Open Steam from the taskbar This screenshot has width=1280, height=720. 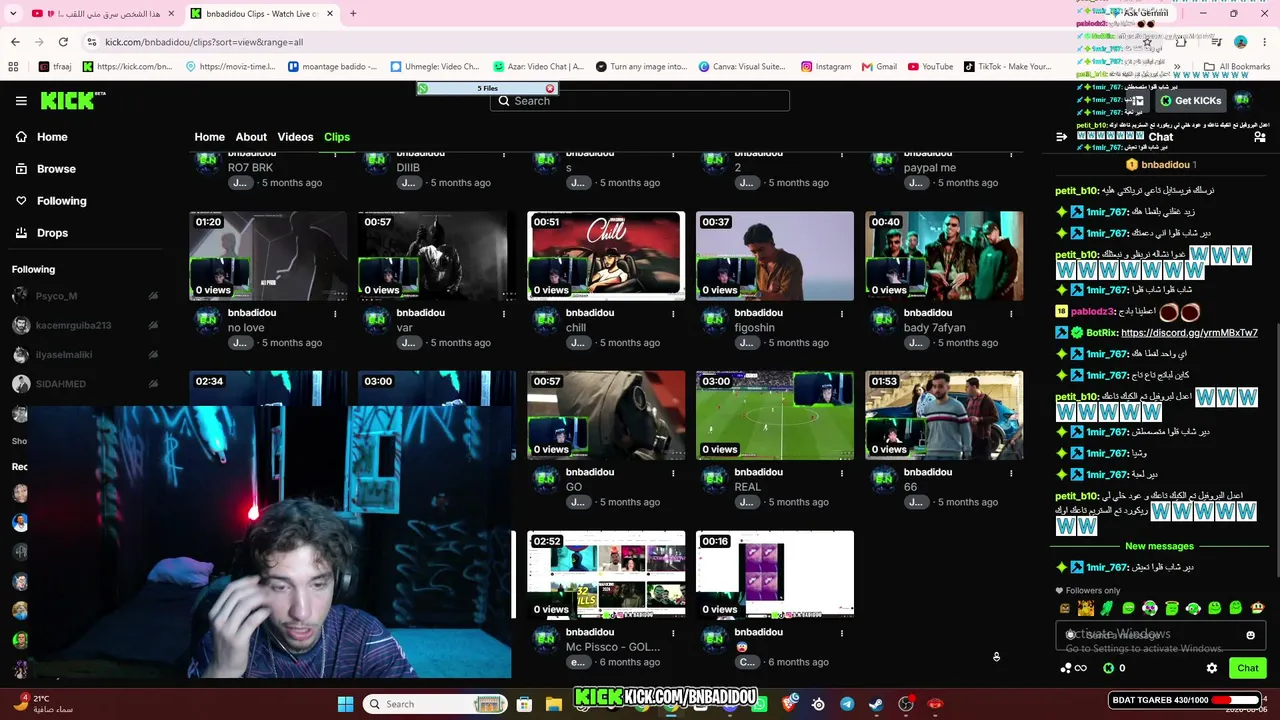pyautogui.click(x=876, y=704)
